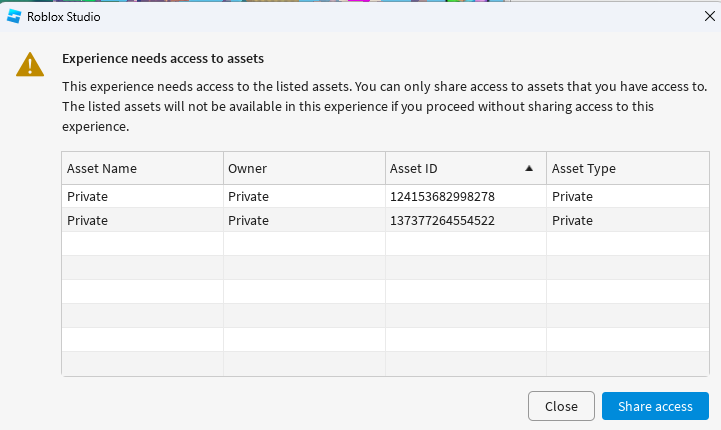
Task: Click the Roblox Studio logo icon
Action: 13,17
